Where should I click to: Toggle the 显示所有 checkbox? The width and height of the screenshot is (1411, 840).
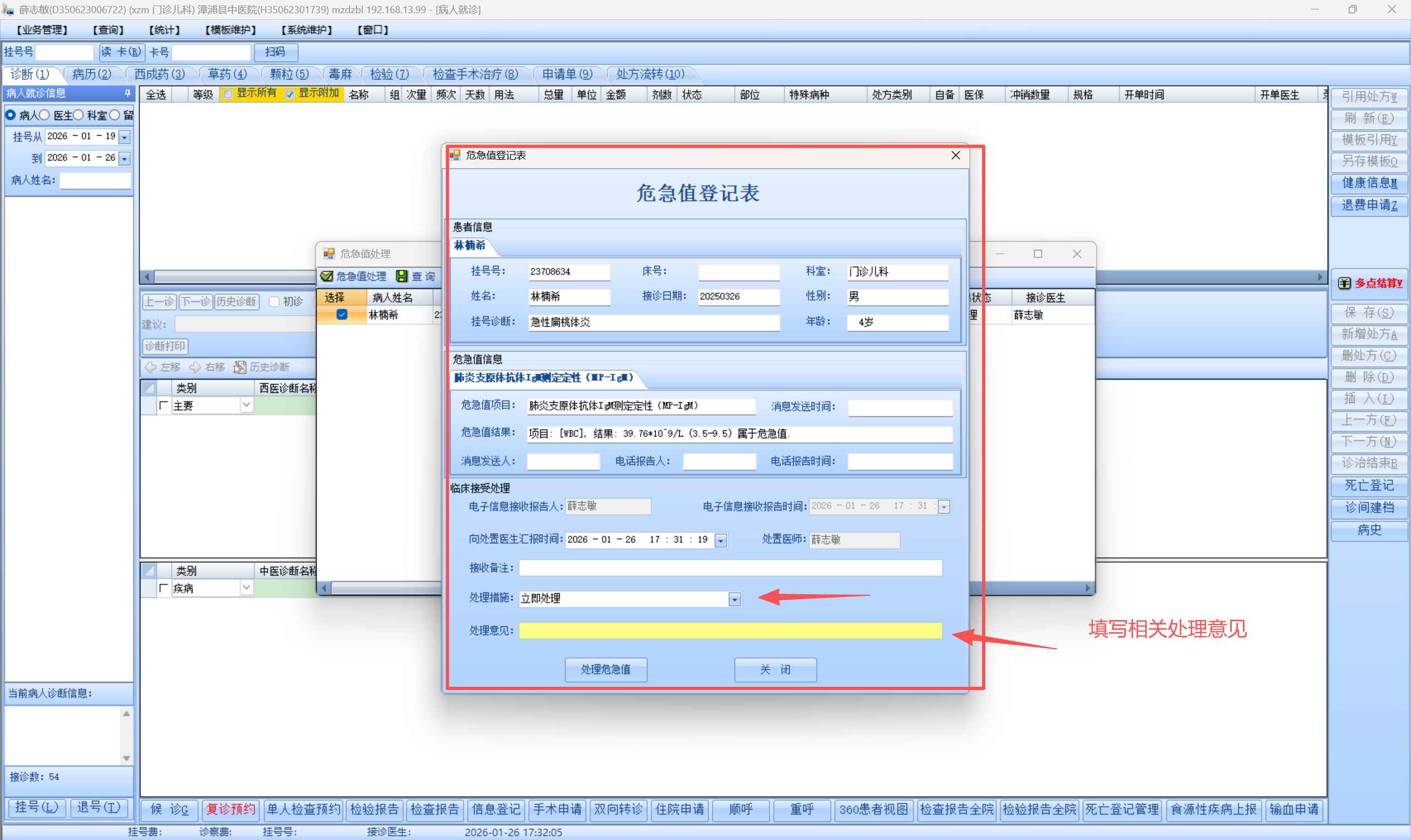[228, 94]
